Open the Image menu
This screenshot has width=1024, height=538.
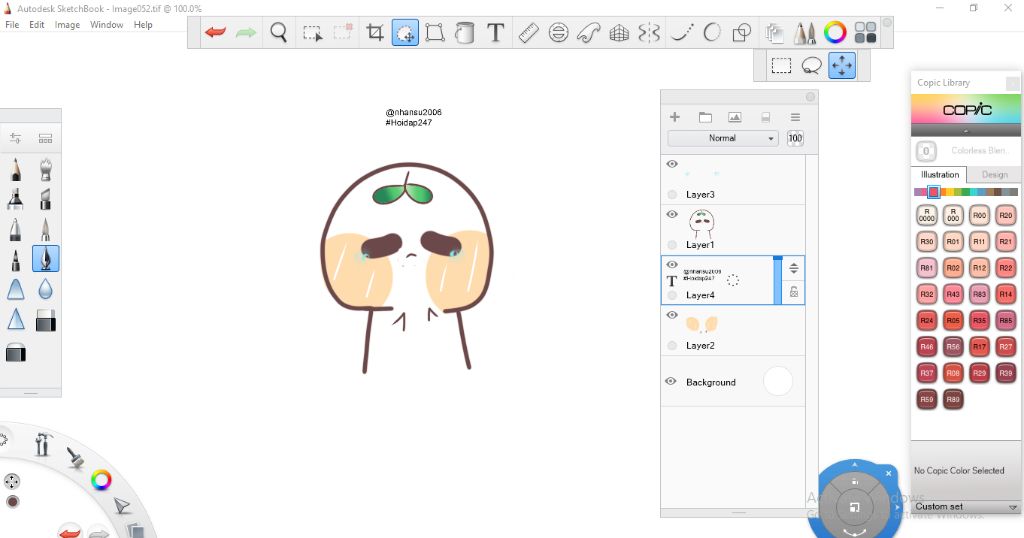point(67,25)
